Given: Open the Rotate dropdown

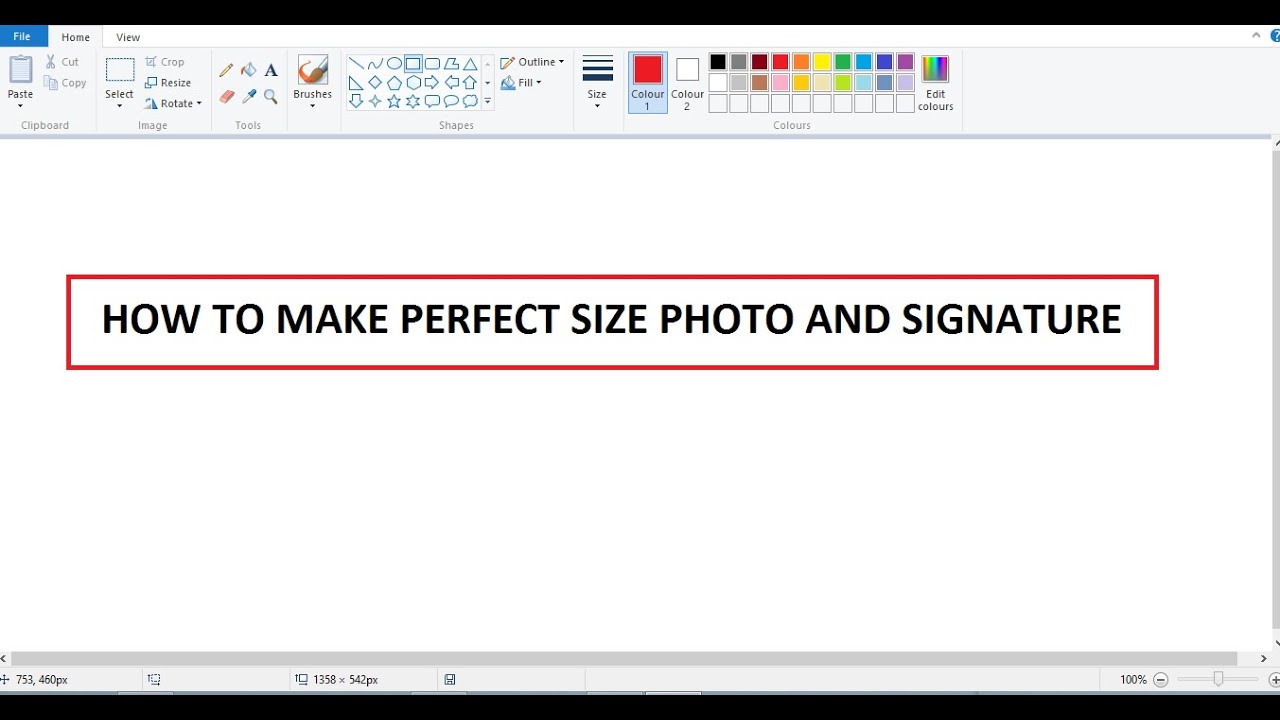Looking at the screenshot, I should click(x=173, y=103).
